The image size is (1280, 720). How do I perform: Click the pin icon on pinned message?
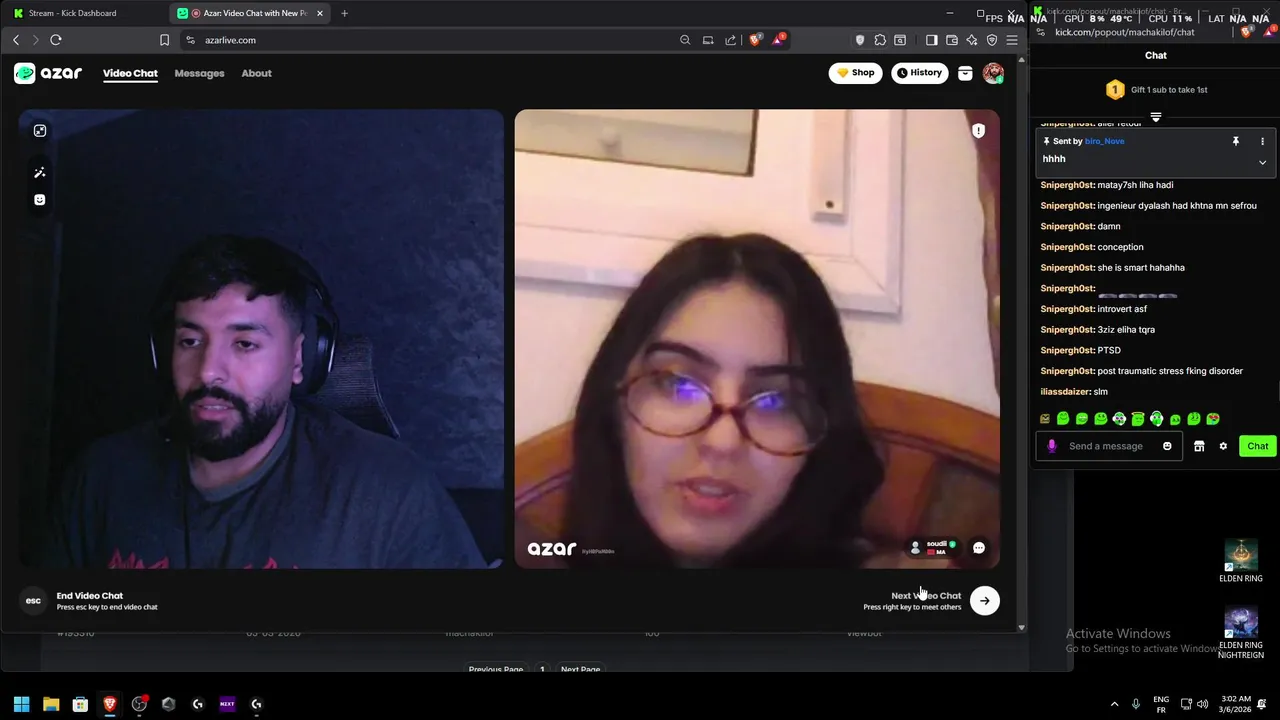click(x=1235, y=141)
